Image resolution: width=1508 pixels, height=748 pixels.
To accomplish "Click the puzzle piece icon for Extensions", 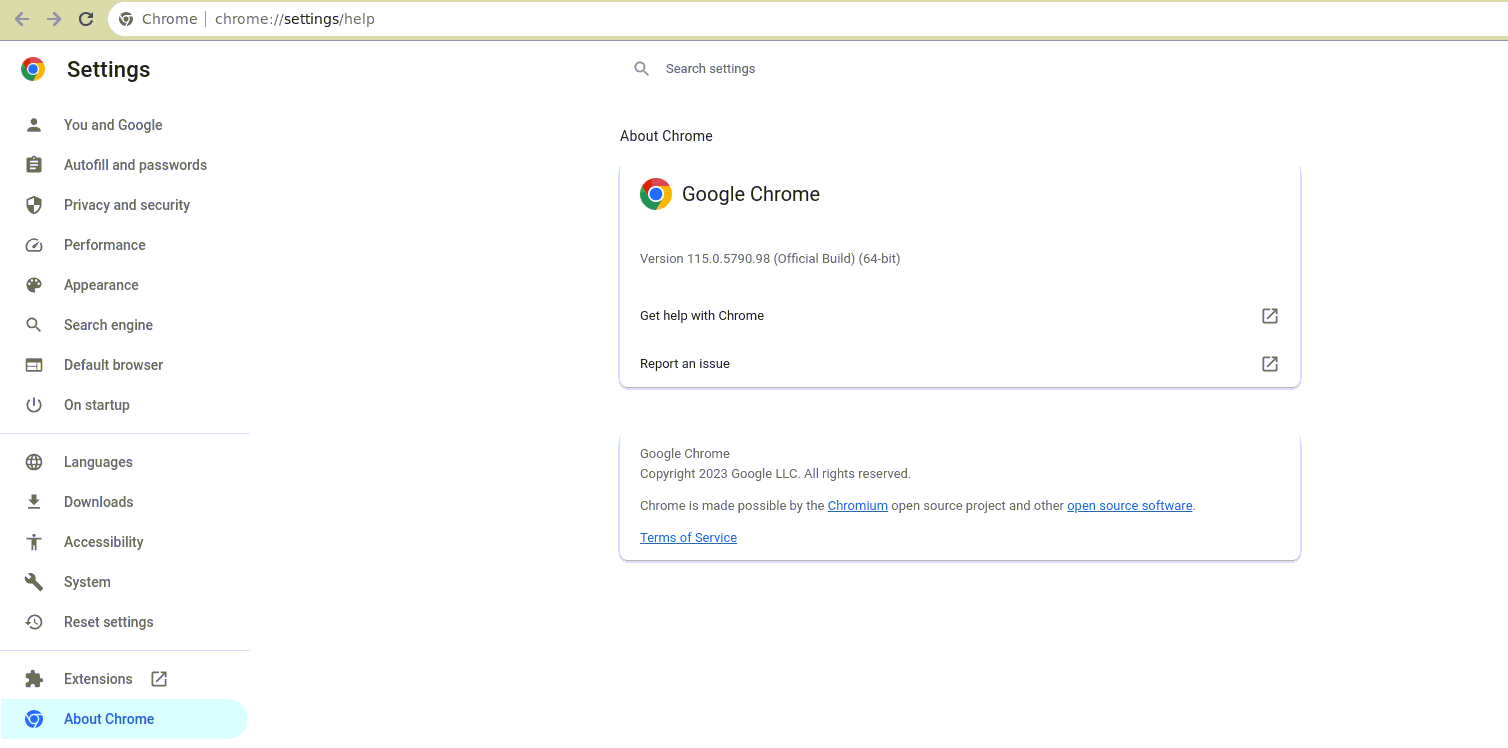I will tap(34, 679).
